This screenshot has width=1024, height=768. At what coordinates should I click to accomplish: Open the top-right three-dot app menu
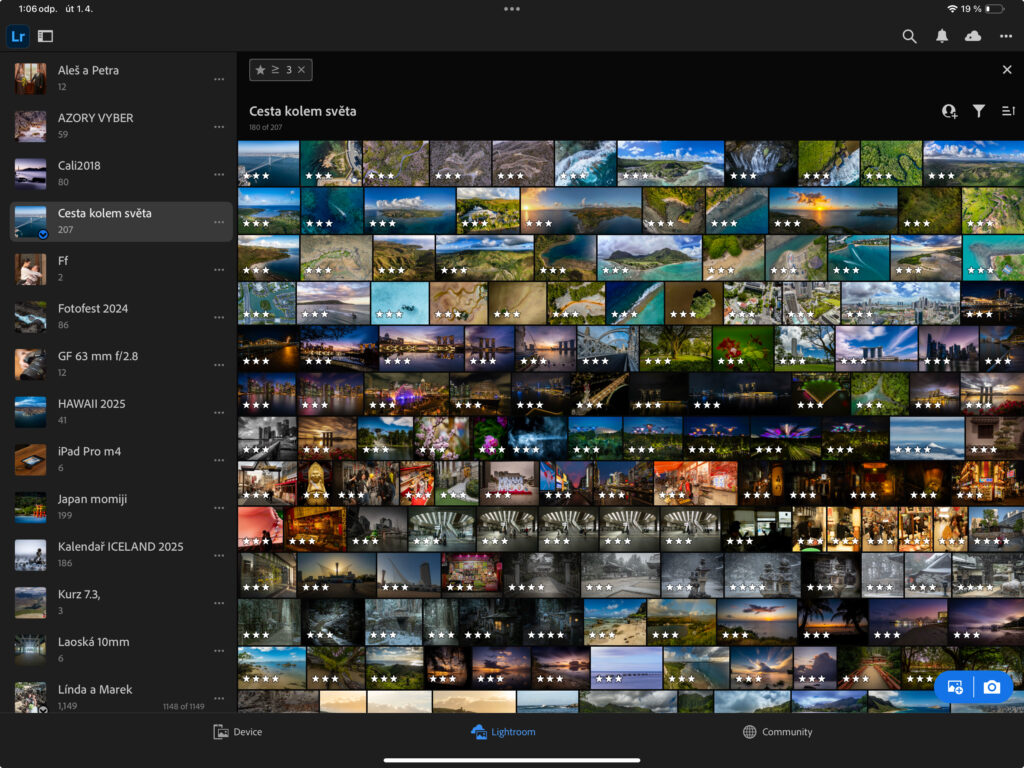click(1006, 36)
